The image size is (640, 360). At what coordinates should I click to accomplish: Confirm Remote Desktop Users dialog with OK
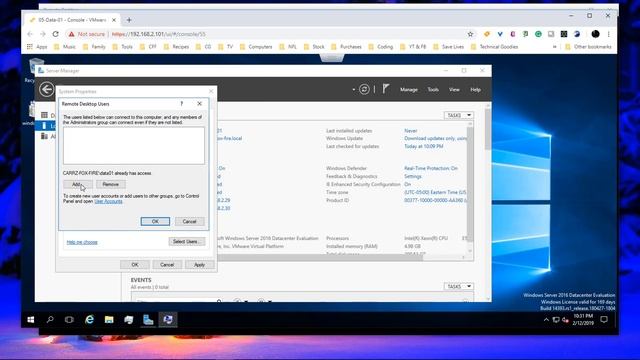coord(155,221)
